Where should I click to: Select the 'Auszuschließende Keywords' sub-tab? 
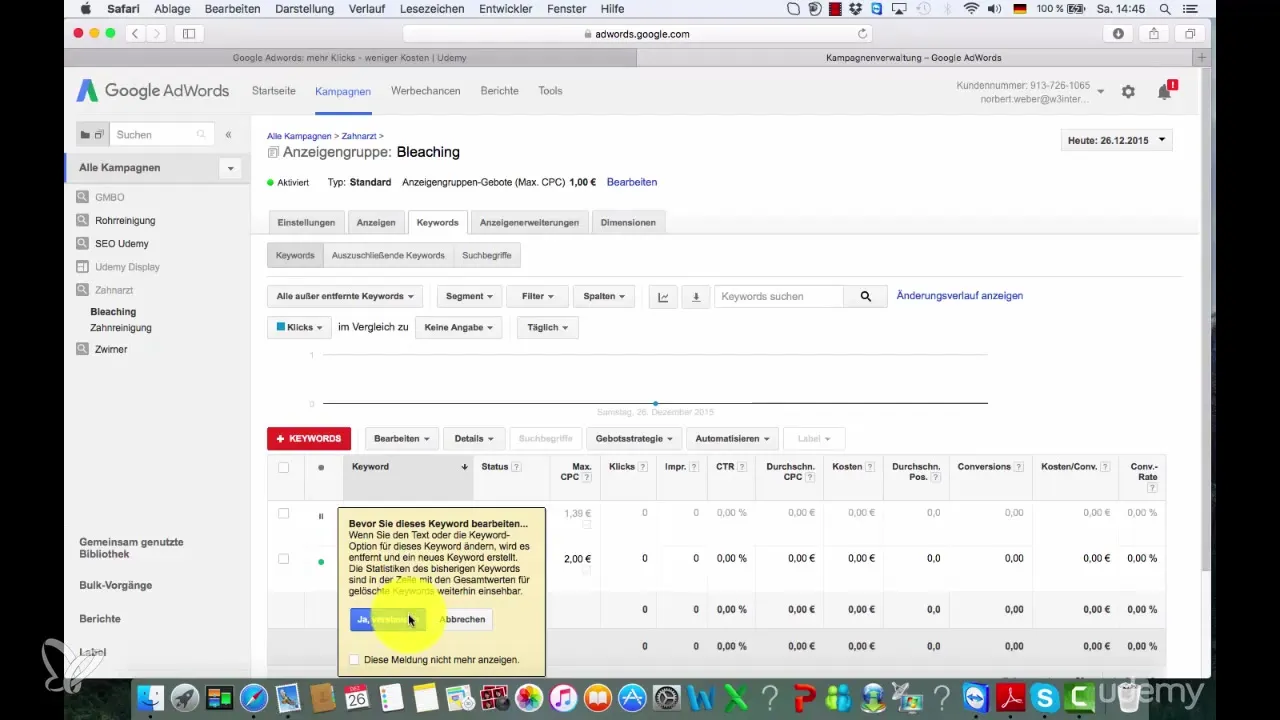(388, 255)
